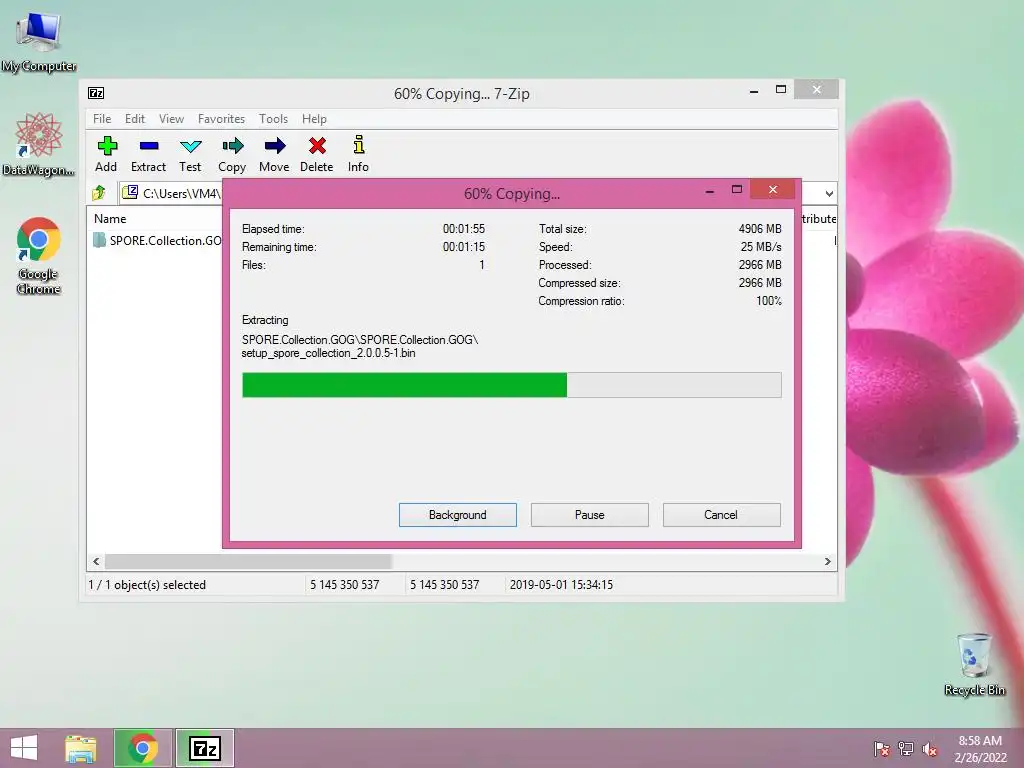Click the green extraction progress bar

(x=404, y=385)
